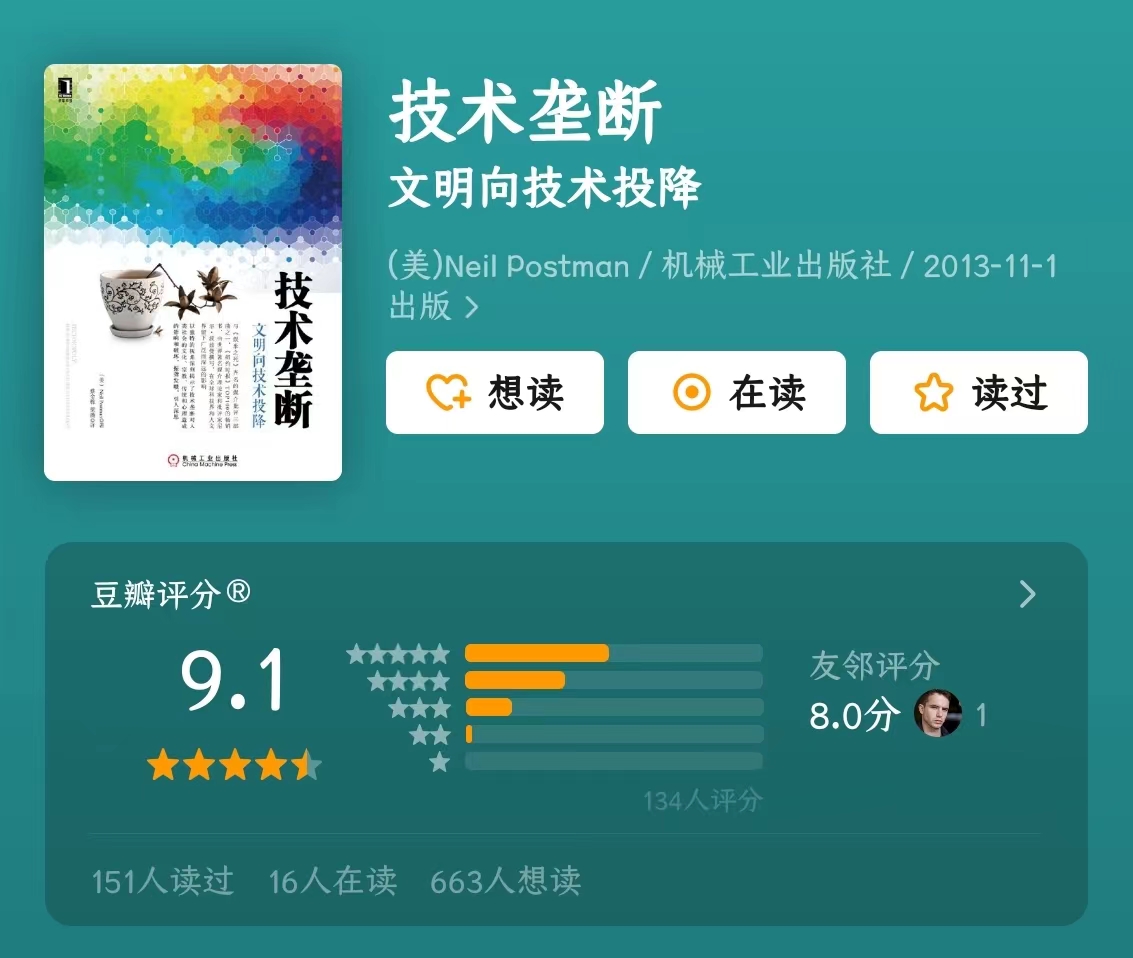Viewport: 1133px width, 958px height.
Task: Click the orange rating stars under 9.1
Action: click(234, 765)
